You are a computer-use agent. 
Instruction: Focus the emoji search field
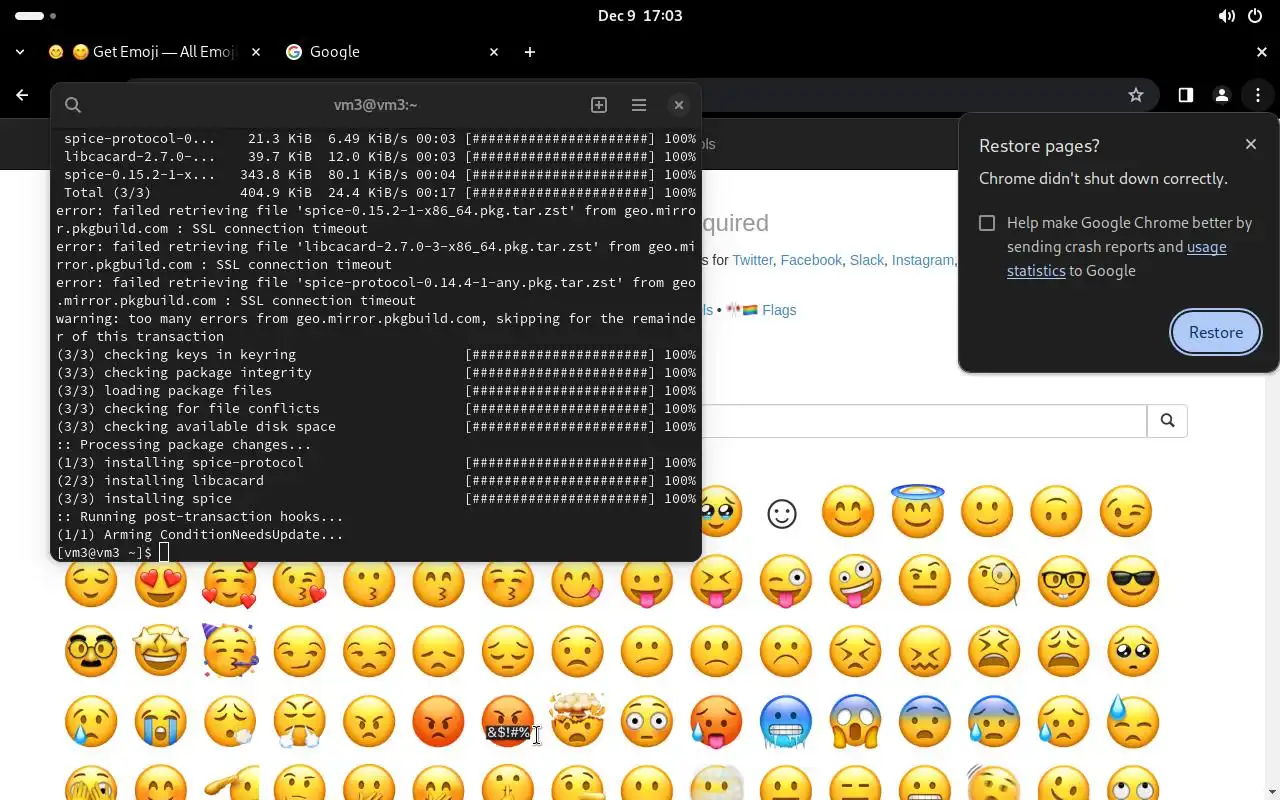(x=924, y=421)
